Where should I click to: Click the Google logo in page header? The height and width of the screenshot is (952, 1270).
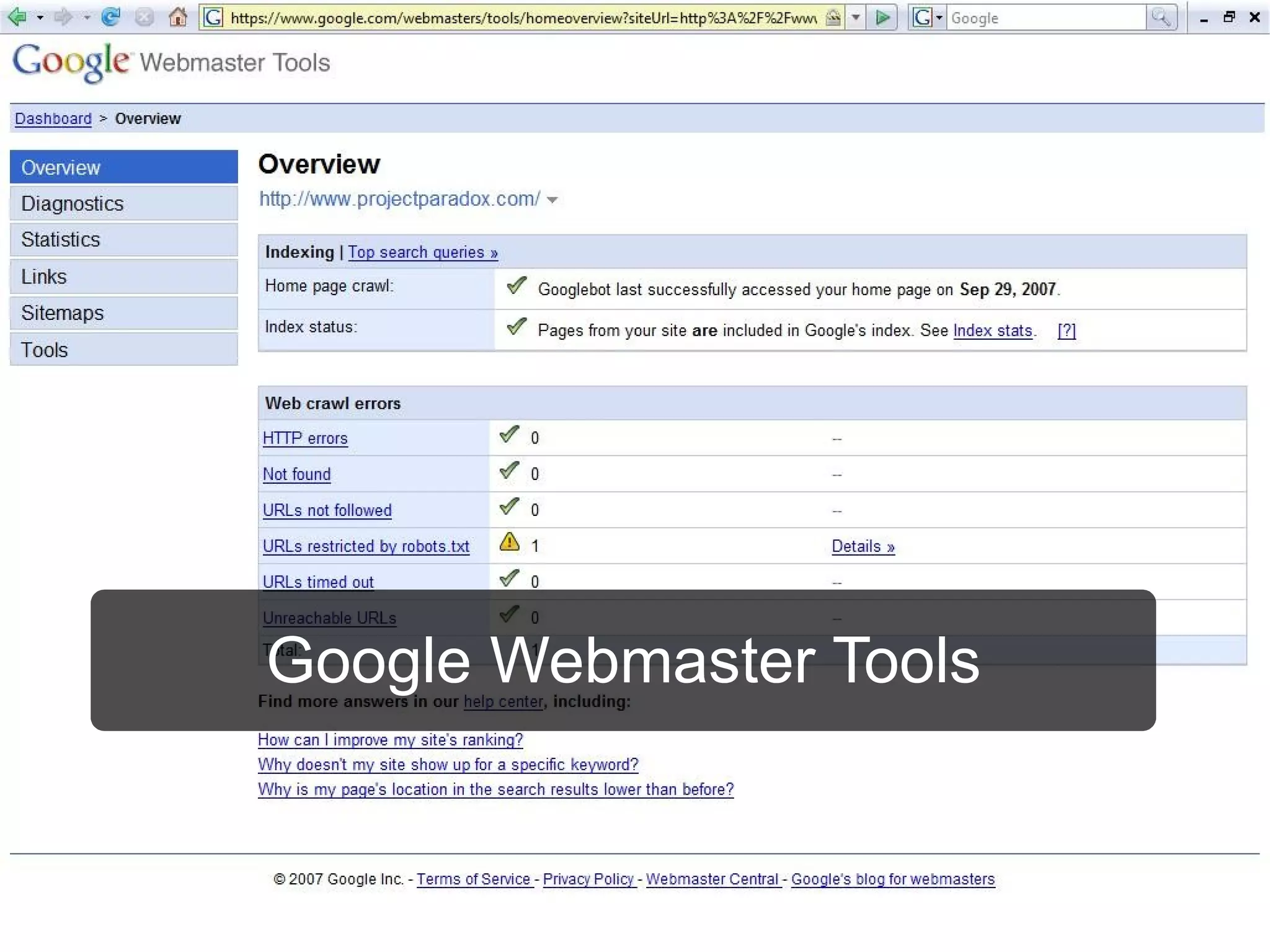point(71,62)
